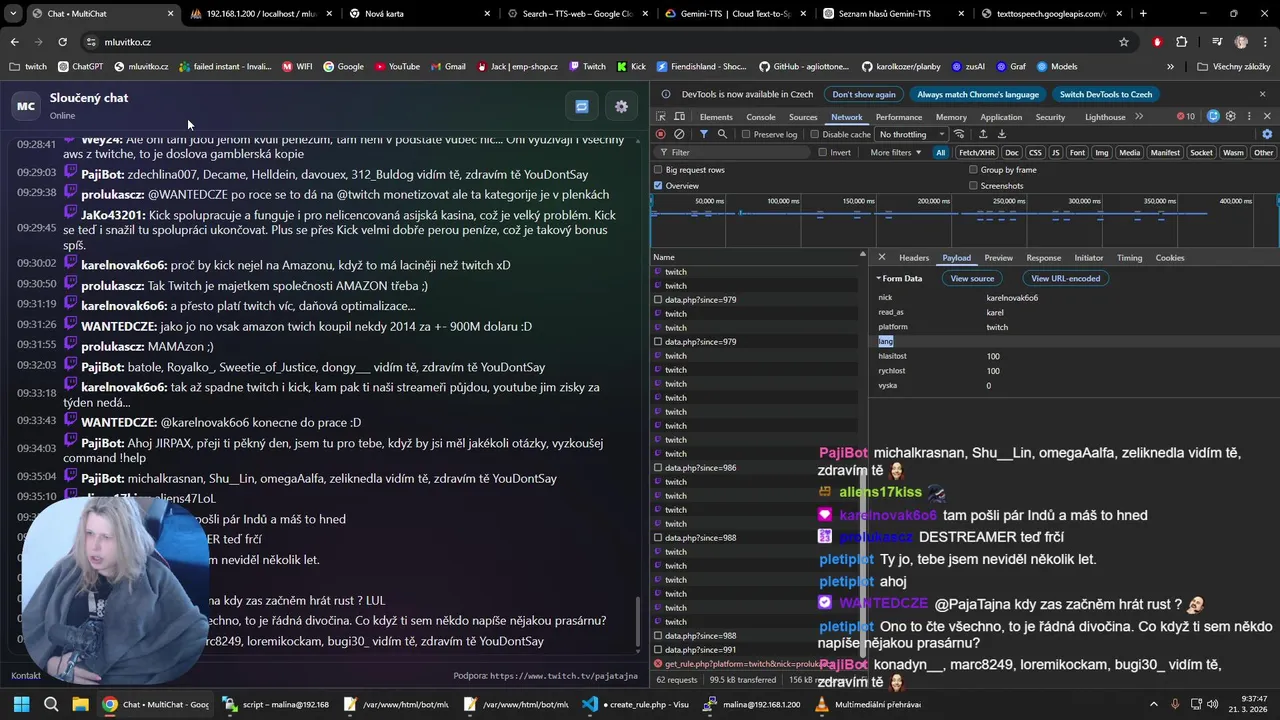Screen dimensions: 1280x720
Task: Click the error count badge showing 10
Action: tap(1185, 117)
